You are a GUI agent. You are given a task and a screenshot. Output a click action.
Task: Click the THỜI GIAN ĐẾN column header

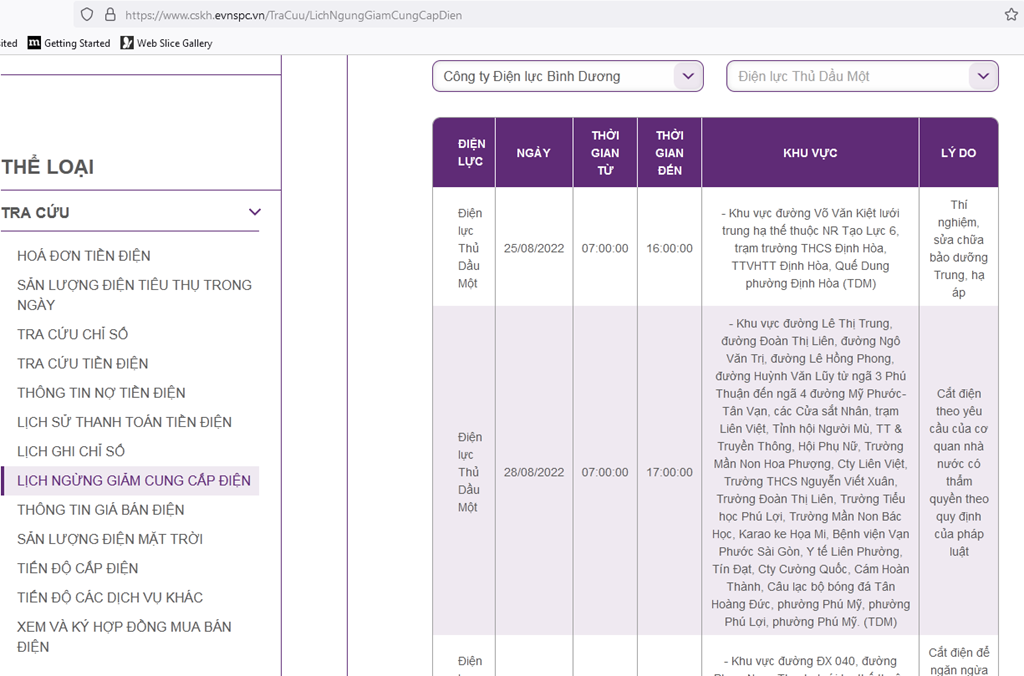pyautogui.click(x=670, y=153)
